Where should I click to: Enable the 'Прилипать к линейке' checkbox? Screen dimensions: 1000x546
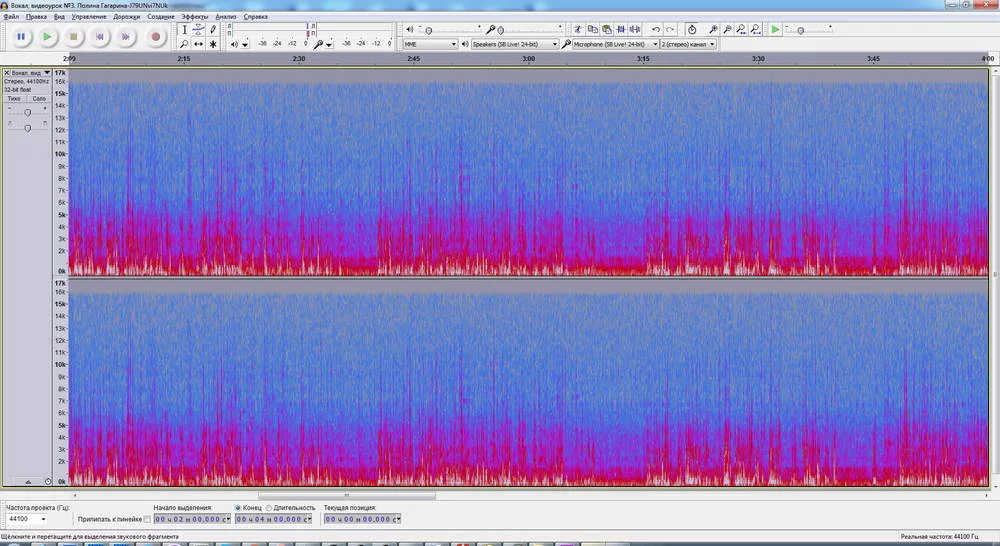(148, 519)
